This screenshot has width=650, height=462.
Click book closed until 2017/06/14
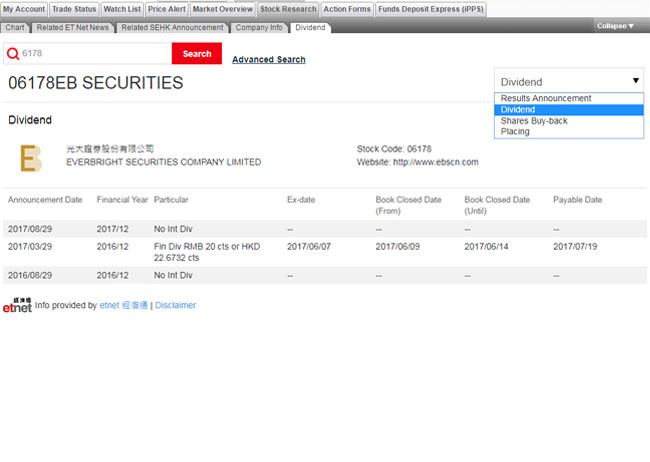coord(486,246)
